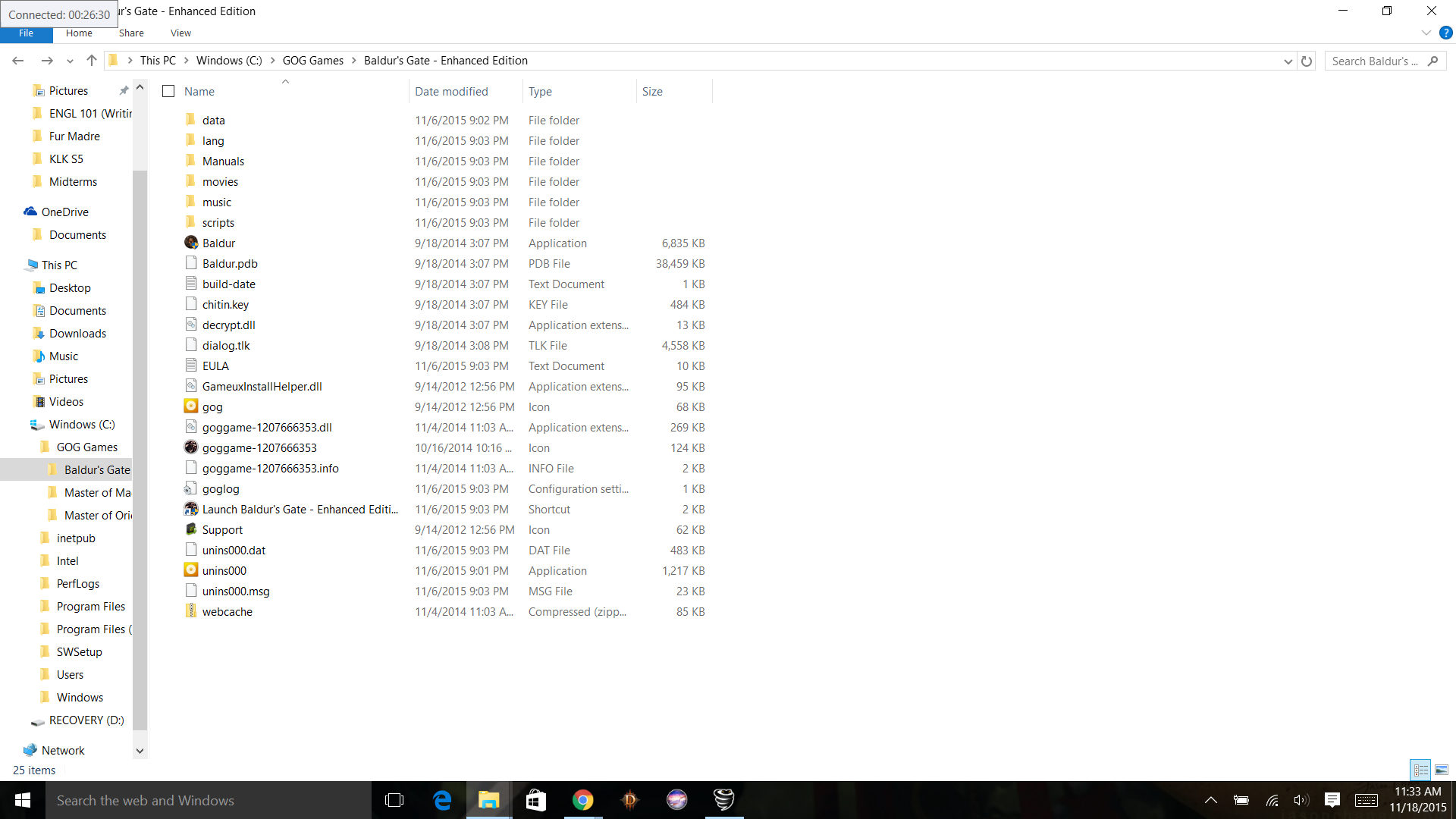Click the gog icon file
This screenshot has width=1456, height=819.
click(191, 406)
